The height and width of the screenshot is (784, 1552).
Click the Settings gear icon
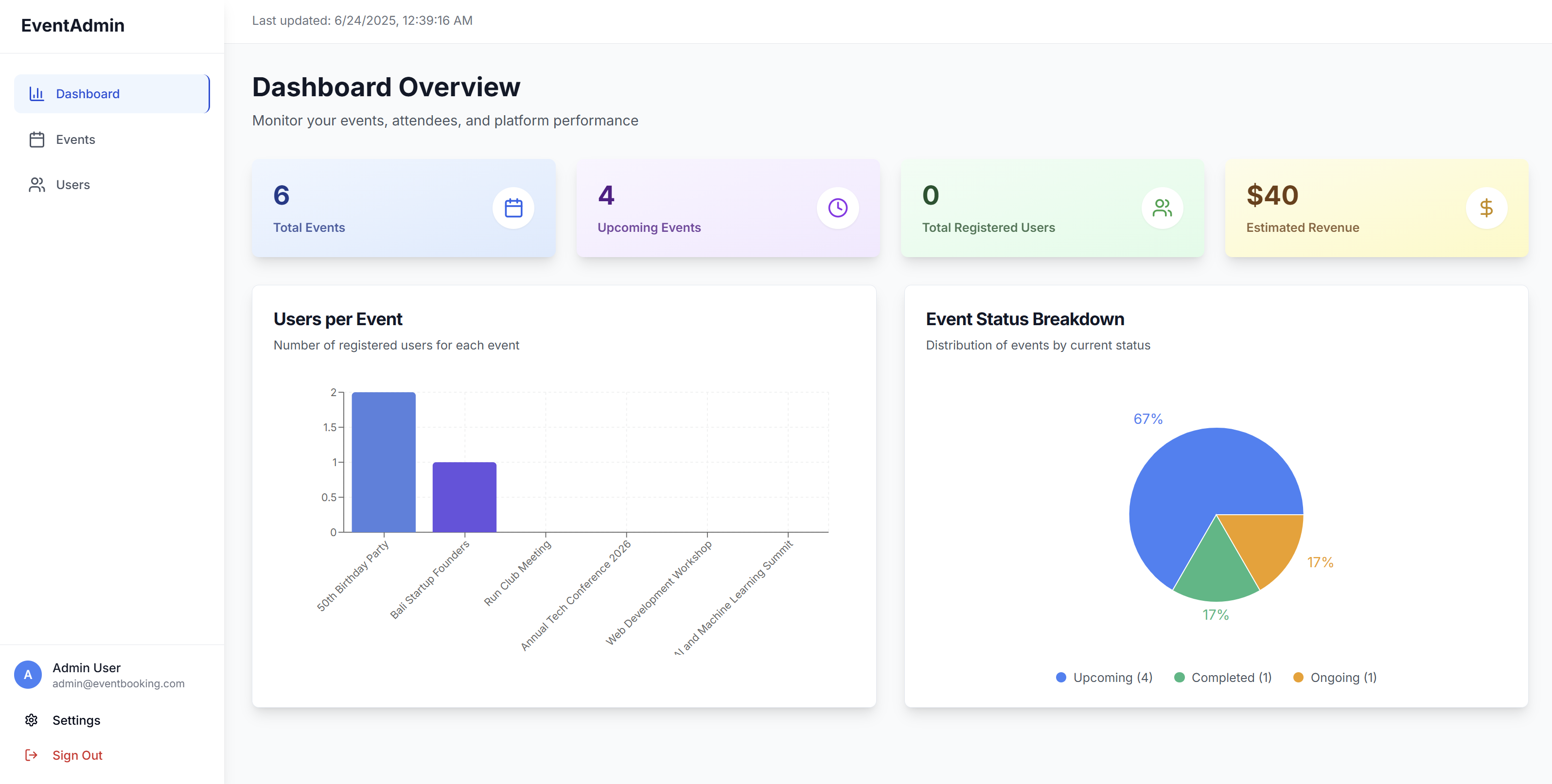tap(31, 719)
